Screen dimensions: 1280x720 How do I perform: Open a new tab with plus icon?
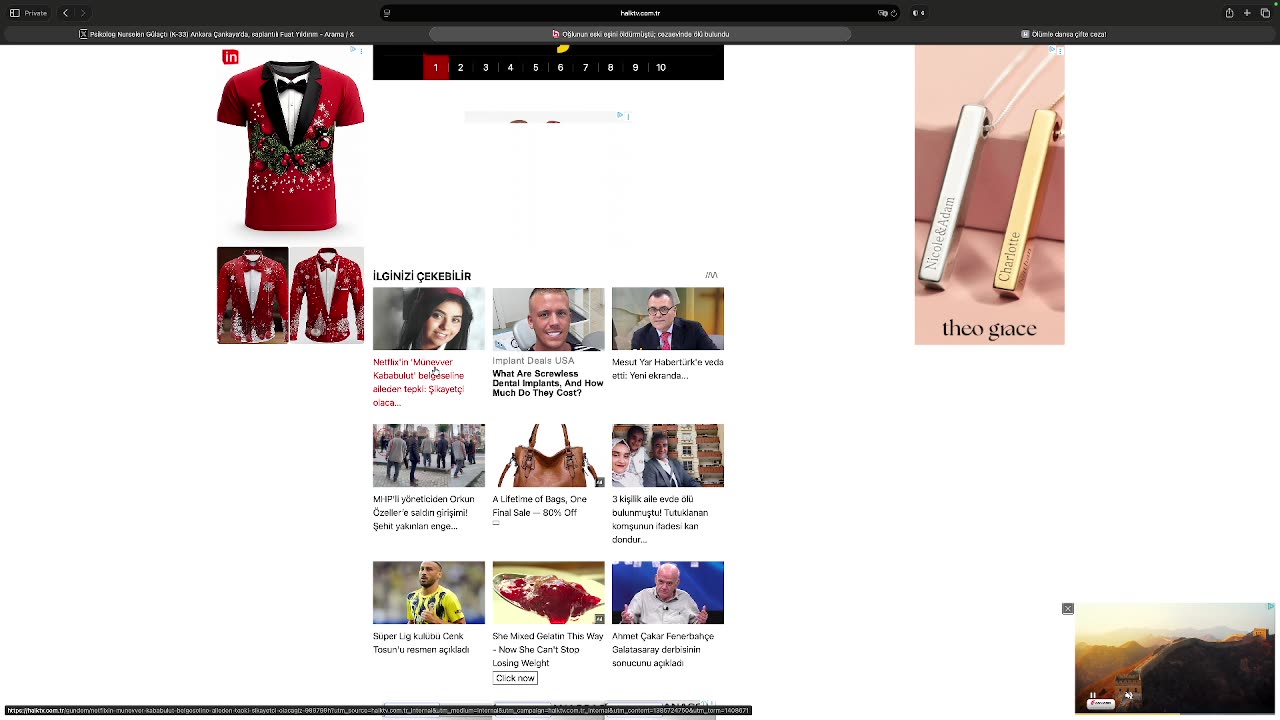(1247, 13)
